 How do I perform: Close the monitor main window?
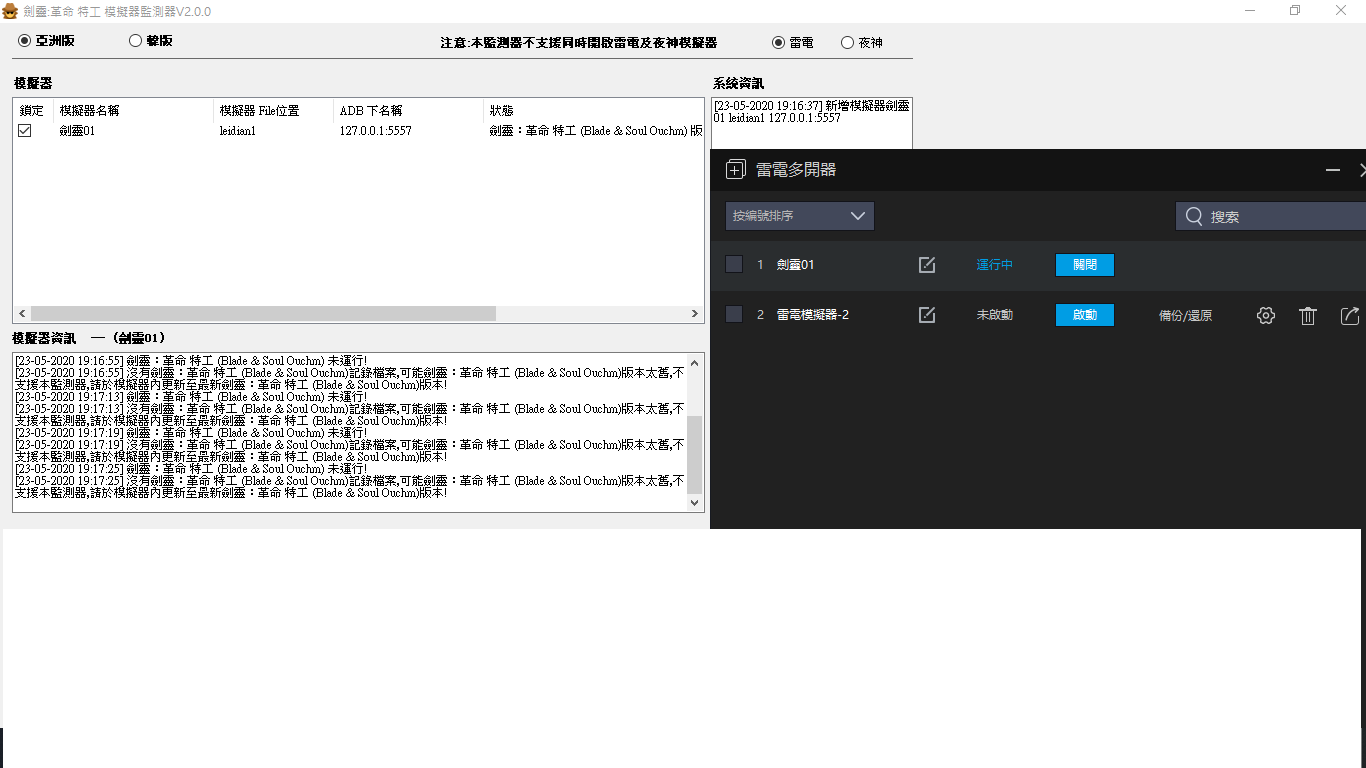[x=1341, y=10]
